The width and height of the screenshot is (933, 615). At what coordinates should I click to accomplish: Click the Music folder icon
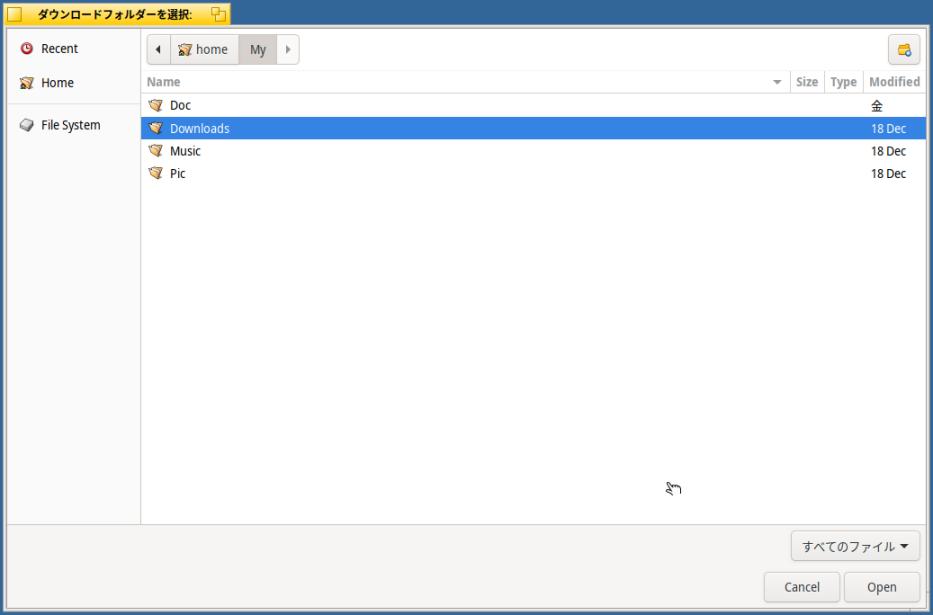tap(155, 150)
